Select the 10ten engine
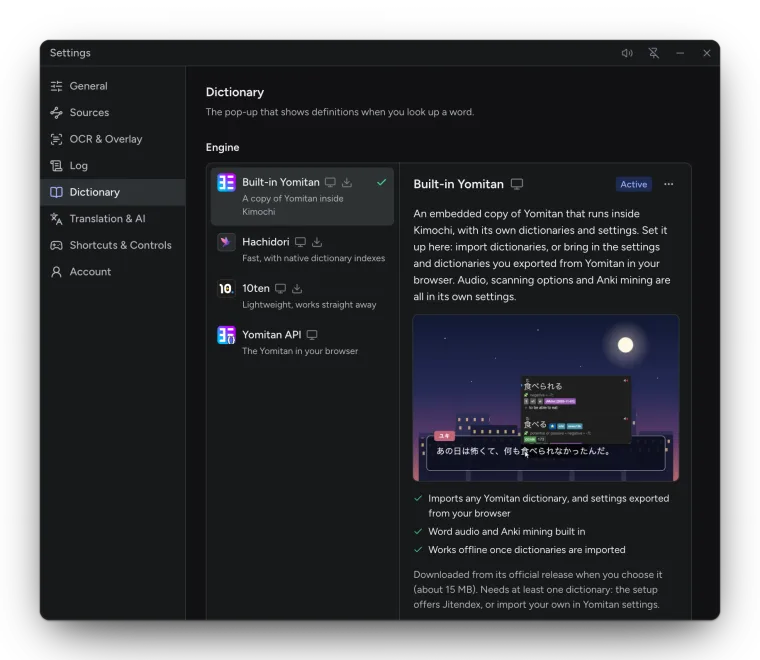This screenshot has width=760, height=660. tap(302, 296)
